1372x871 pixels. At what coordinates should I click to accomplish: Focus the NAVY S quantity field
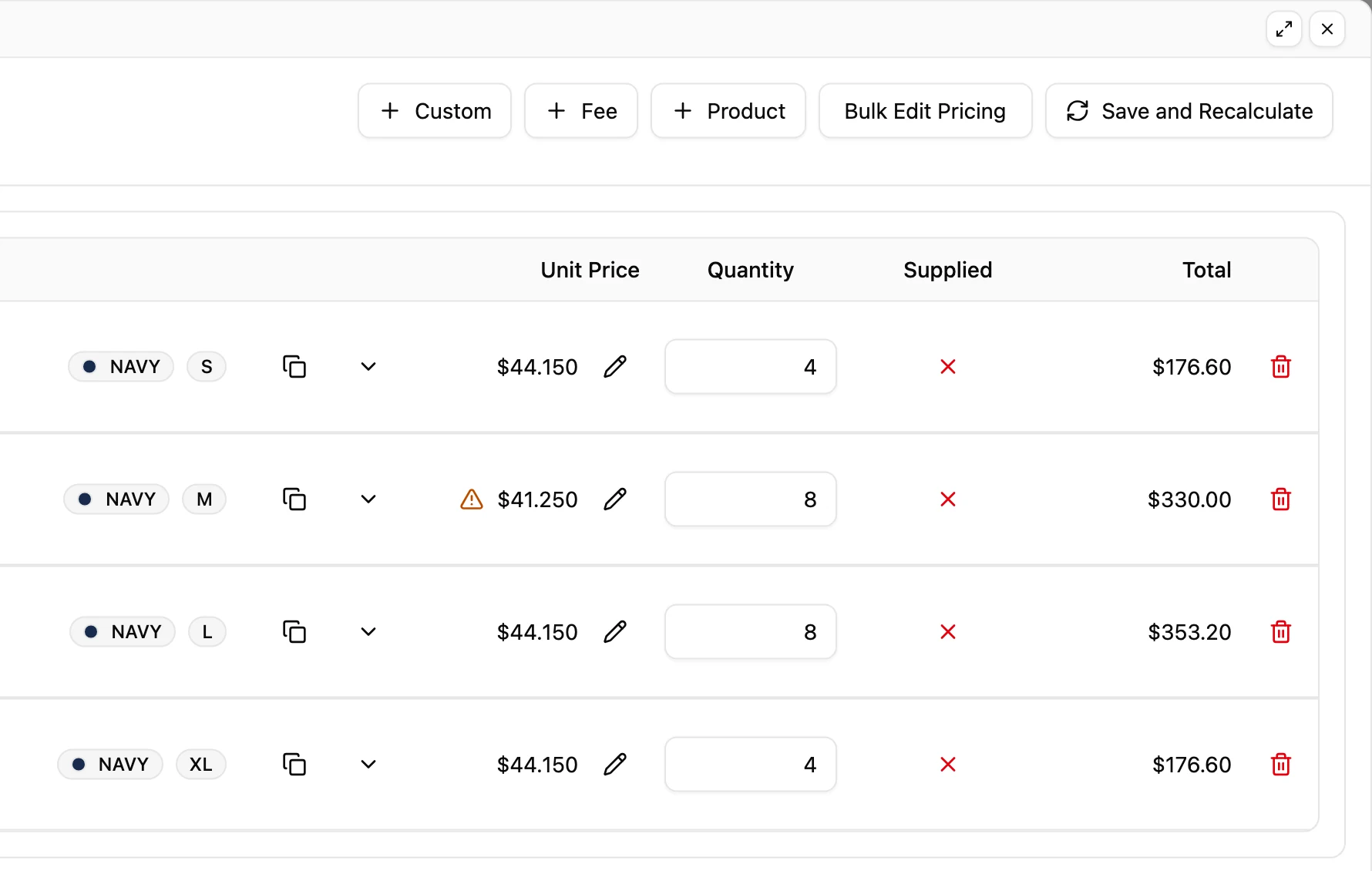pos(751,367)
